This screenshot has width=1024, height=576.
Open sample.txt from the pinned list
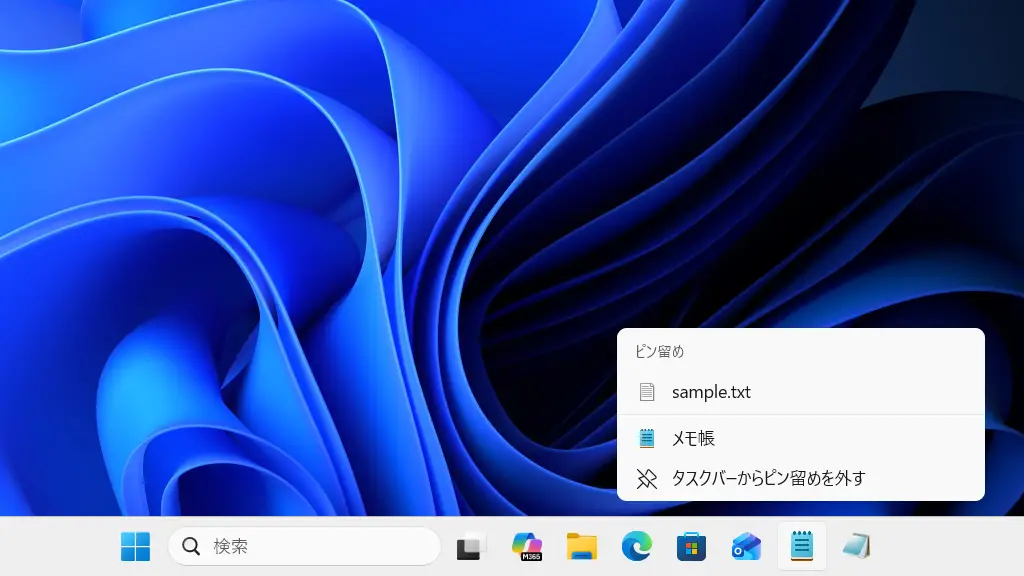tap(712, 391)
